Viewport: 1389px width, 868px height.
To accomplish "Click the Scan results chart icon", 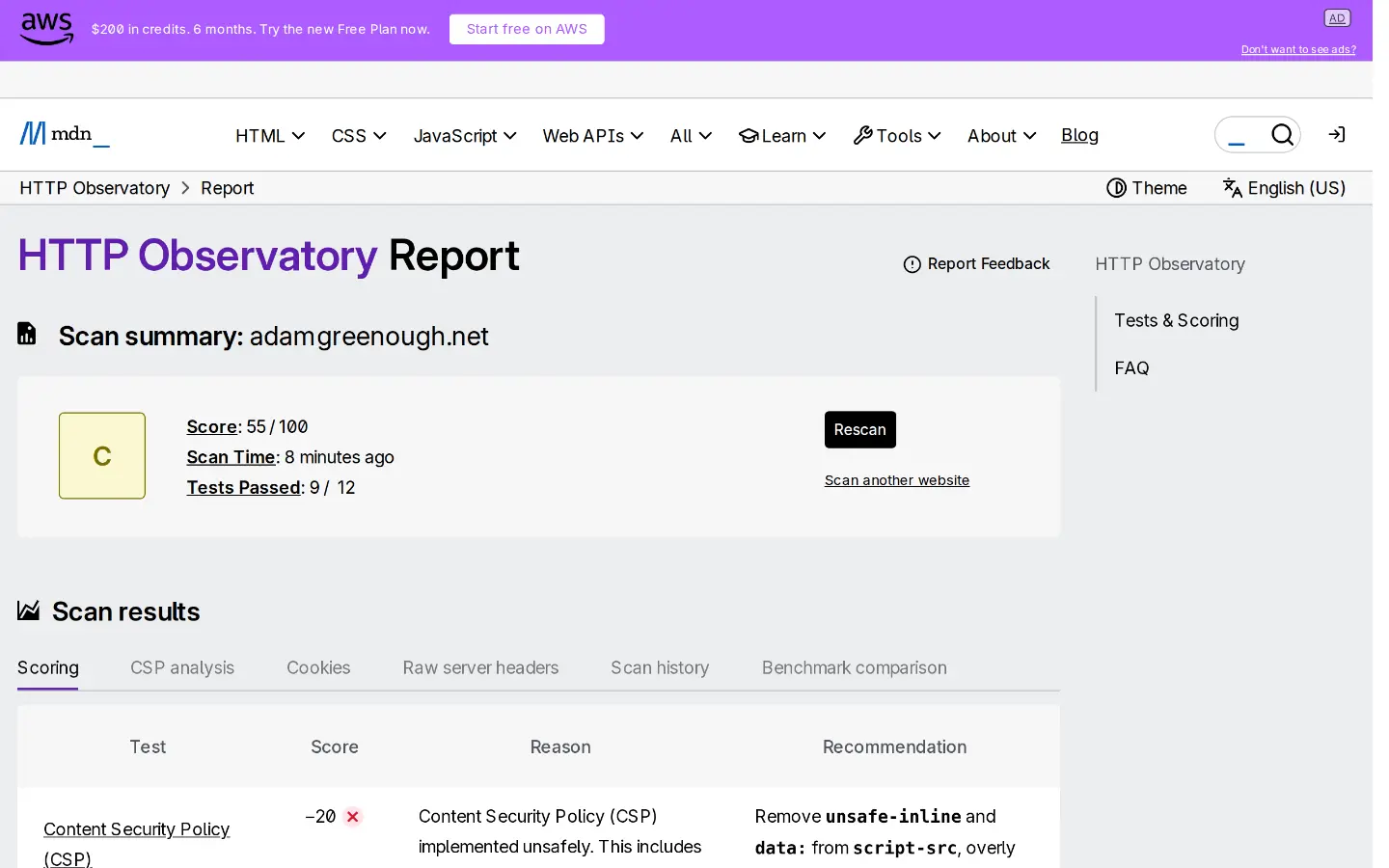I will point(29,610).
